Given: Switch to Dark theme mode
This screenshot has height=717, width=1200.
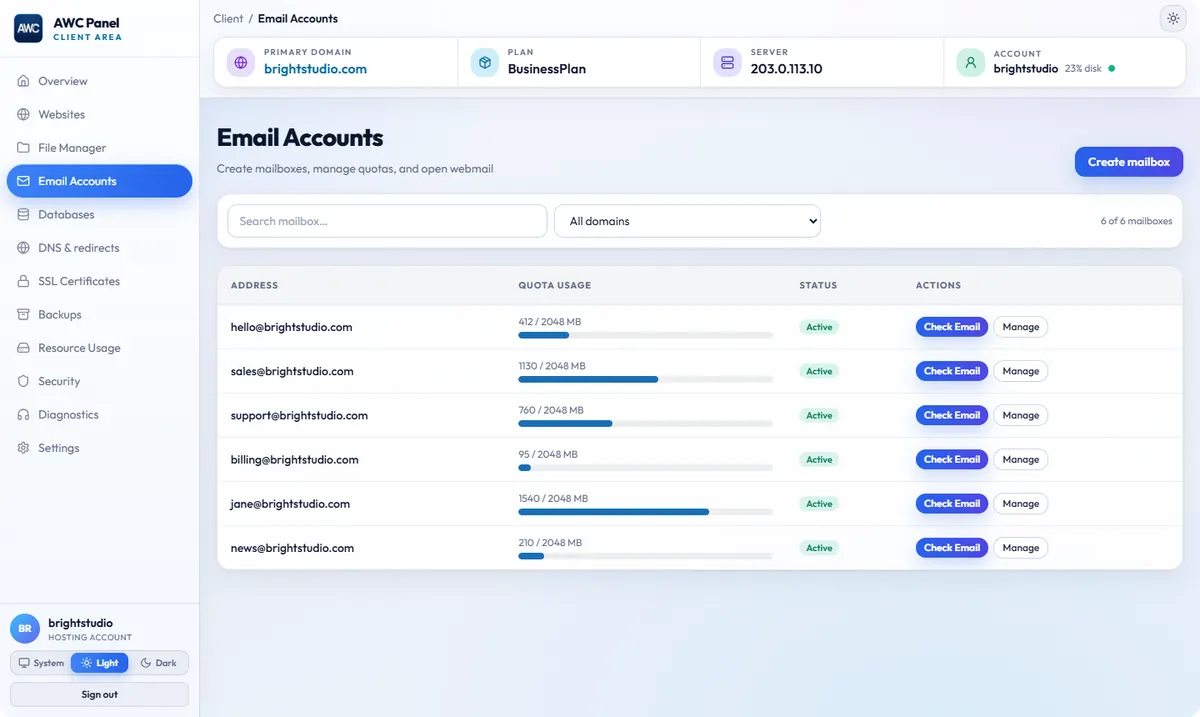Looking at the screenshot, I should tap(158, 663).
